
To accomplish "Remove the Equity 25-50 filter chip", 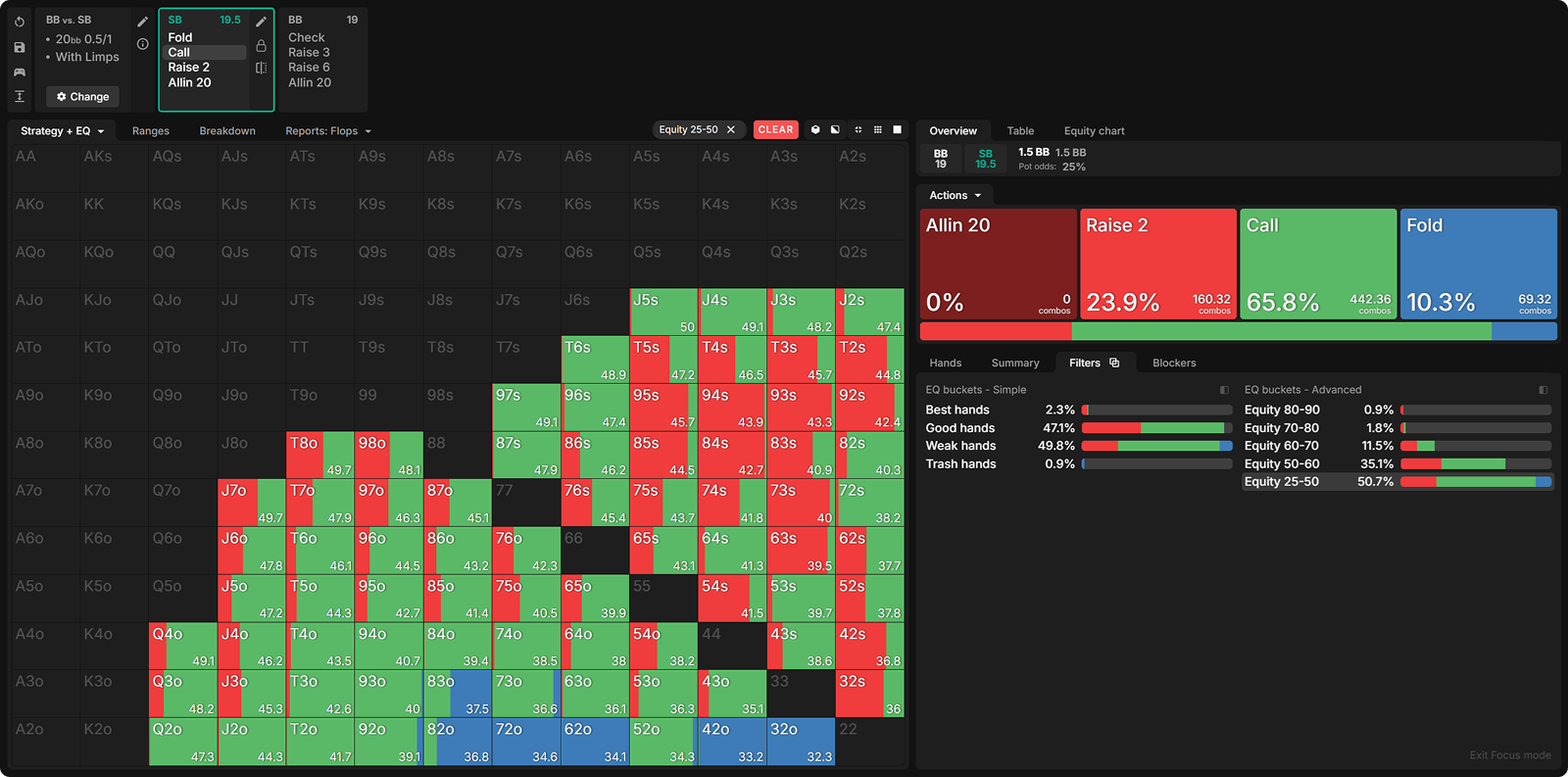I will coord(731,129).
